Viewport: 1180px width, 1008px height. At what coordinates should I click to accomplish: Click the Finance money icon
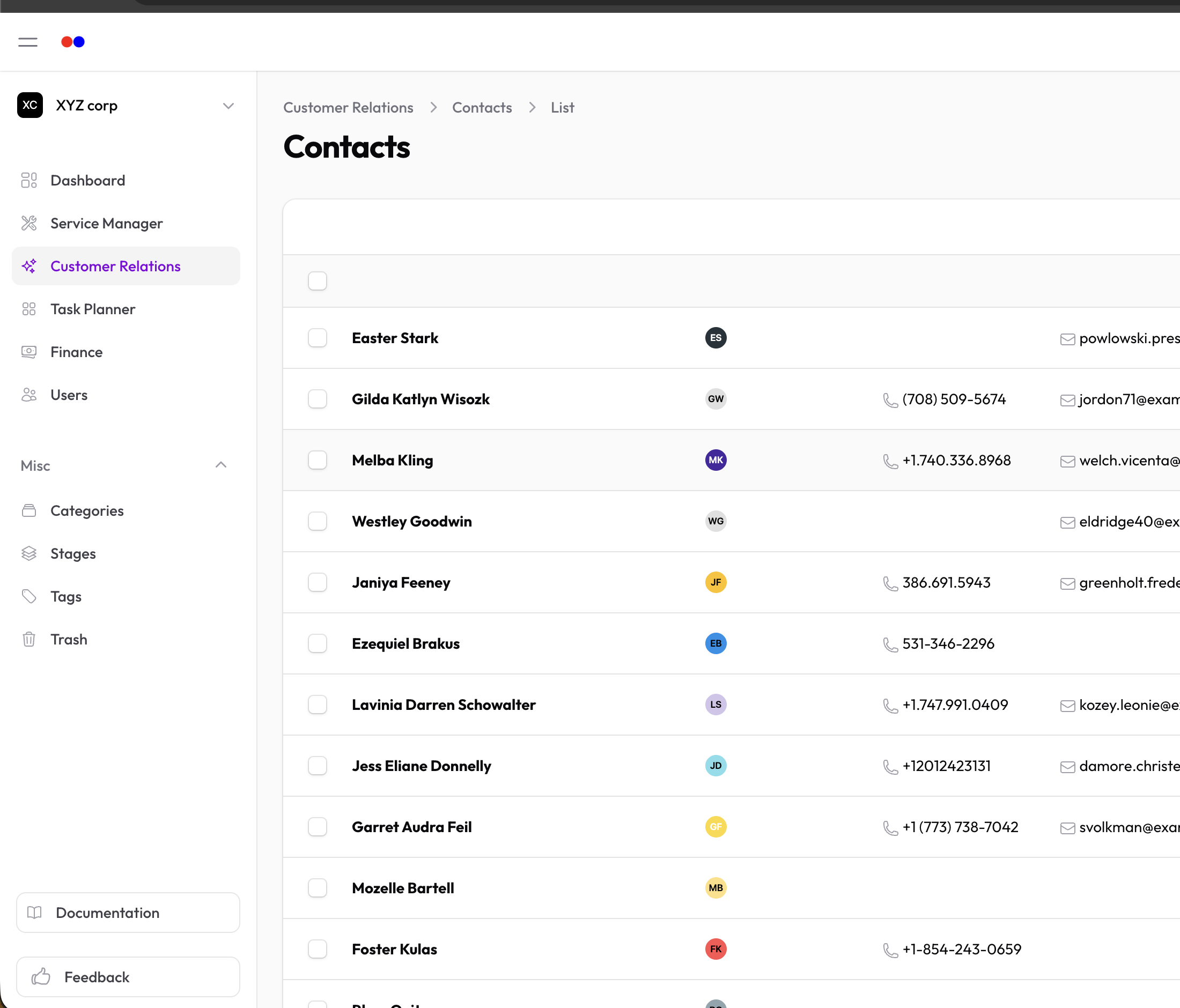click(x=29, y=352)
